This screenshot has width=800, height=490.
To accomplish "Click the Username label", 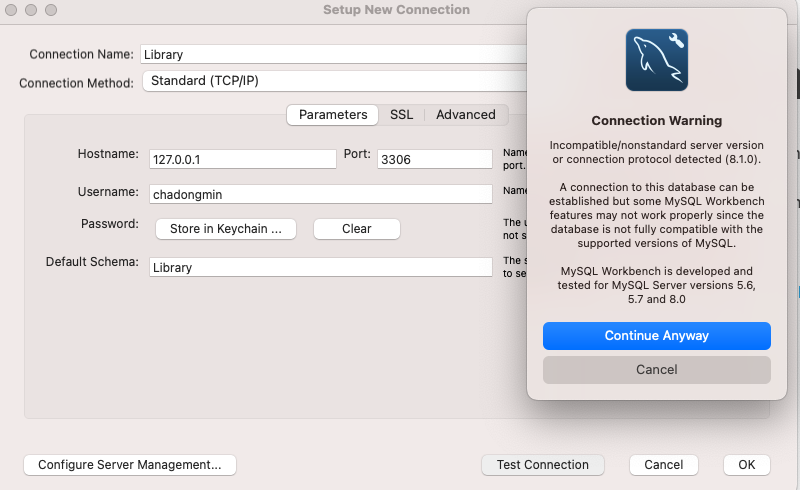I will tap(108, 191).
